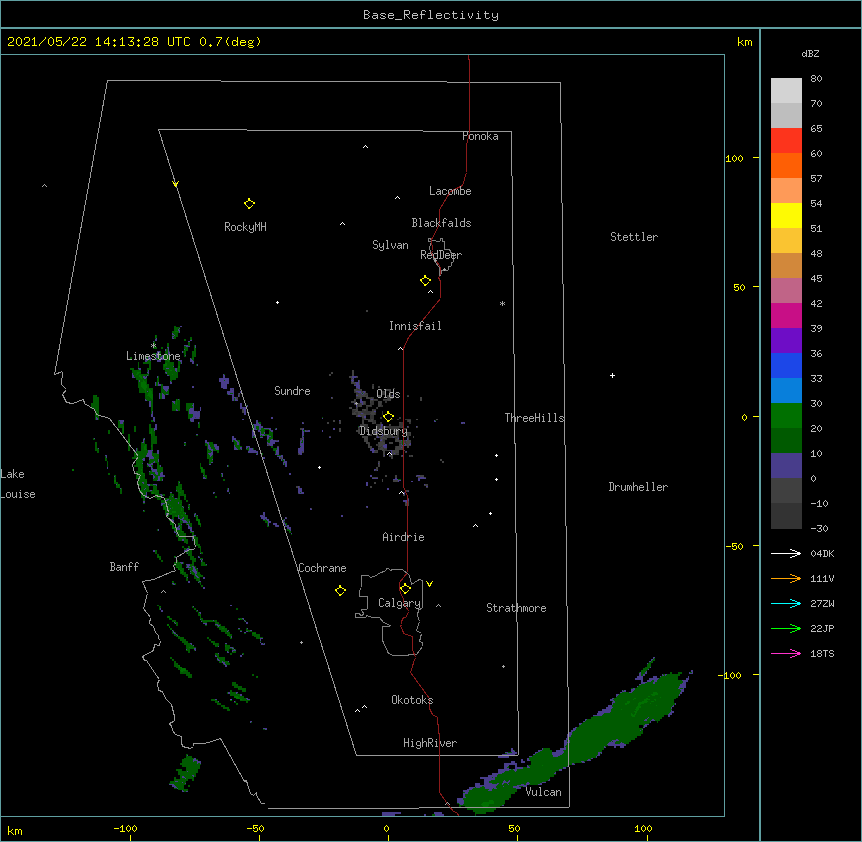This screenshot has height=842, width=862.
Task: Pick the magenta swatch in the dBZ color bar
Action: point(786,315)
